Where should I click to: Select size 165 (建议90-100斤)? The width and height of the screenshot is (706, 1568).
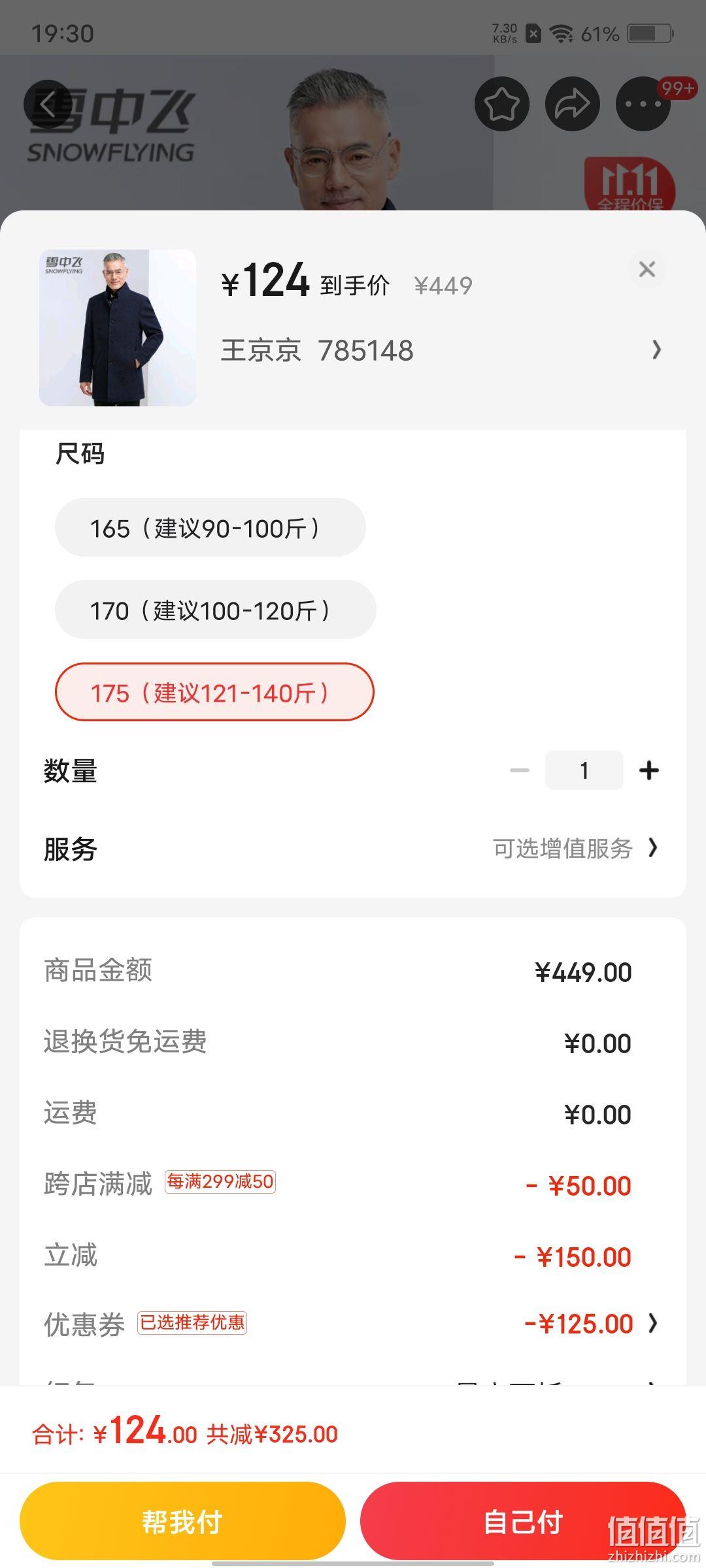210,528
